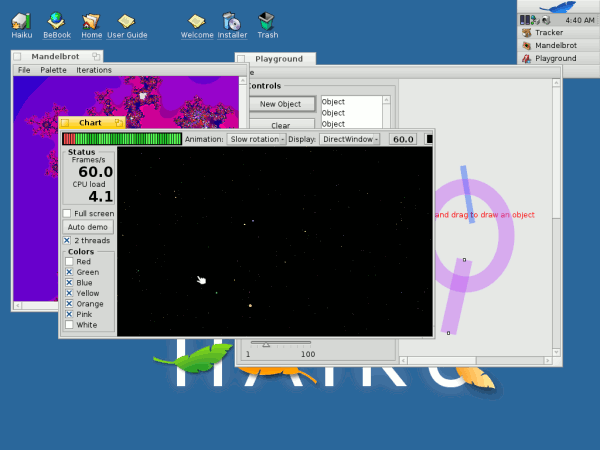Open the Haiku desktop icon

click(21, 21)
